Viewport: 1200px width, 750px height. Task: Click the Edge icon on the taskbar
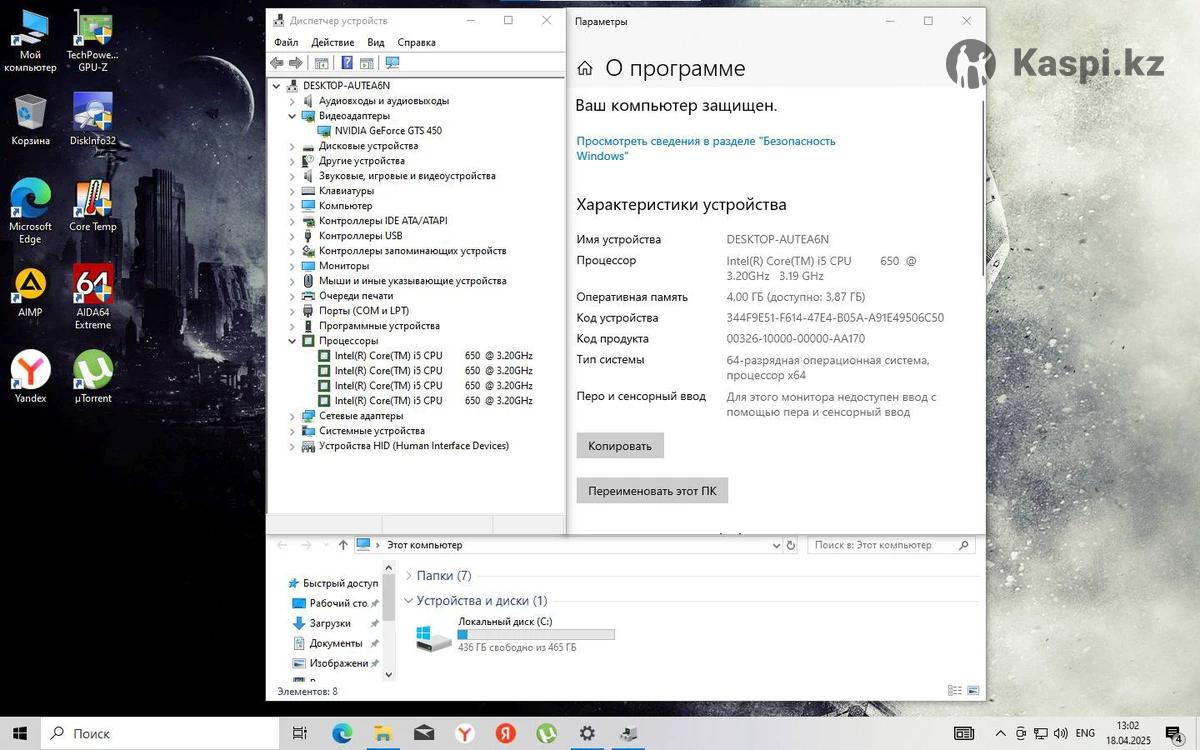pyautogui.click(x=342, y=733)
